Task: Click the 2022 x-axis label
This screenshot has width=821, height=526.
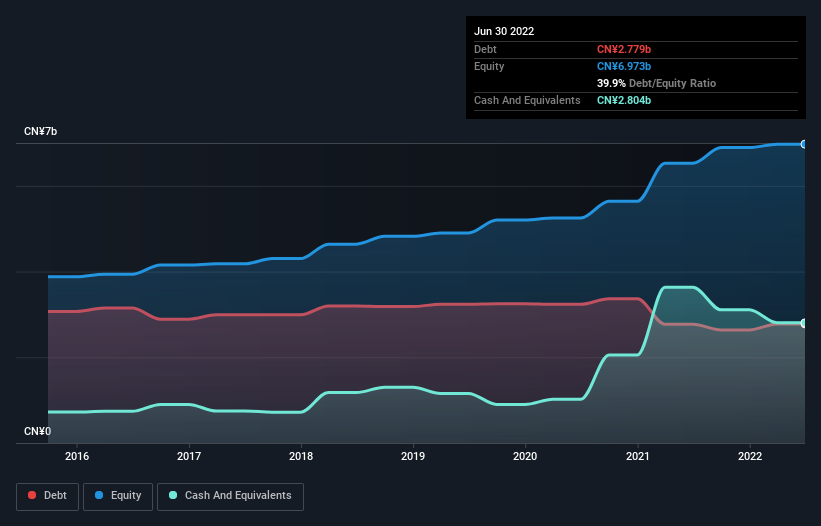Action: tap(750, 456)
